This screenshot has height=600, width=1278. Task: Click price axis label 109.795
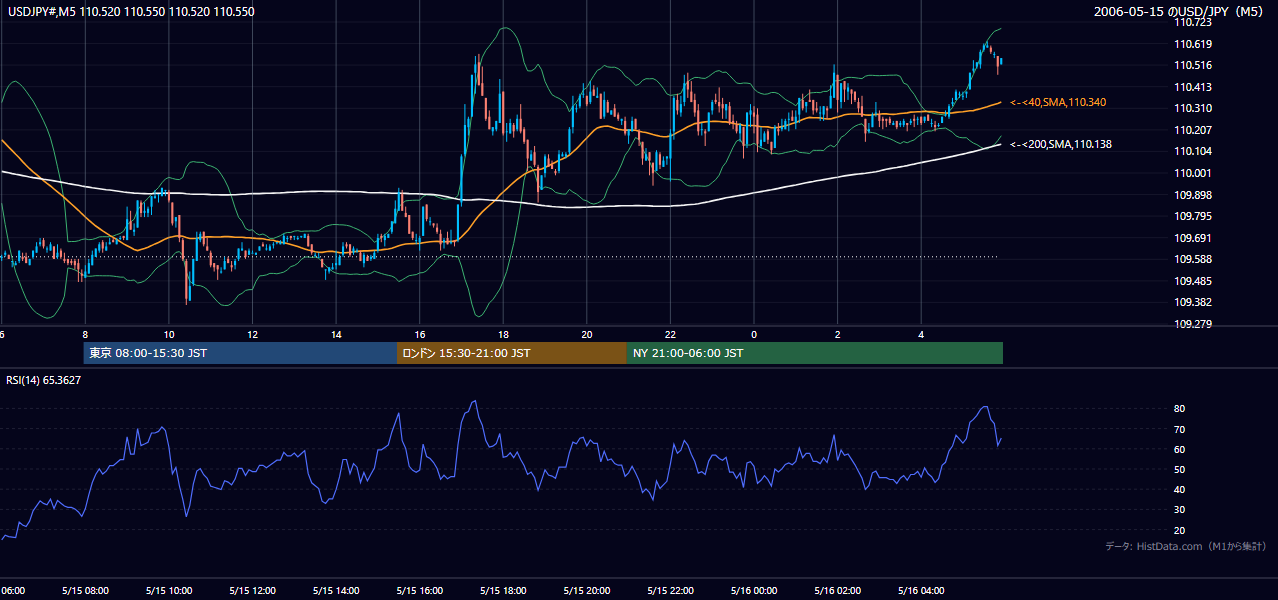[1193, 216]
